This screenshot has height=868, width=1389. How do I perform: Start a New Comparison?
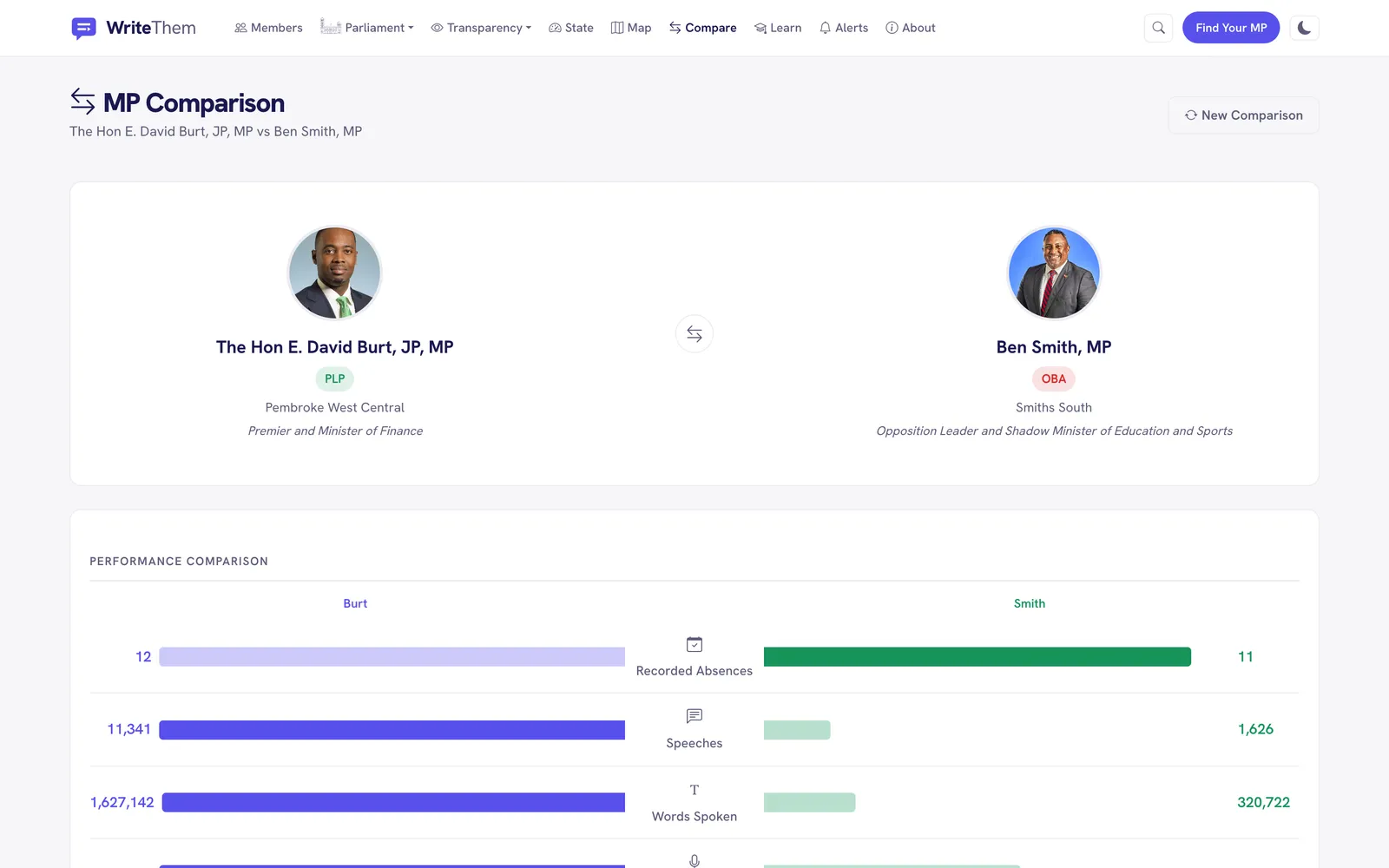(1243, 115)
